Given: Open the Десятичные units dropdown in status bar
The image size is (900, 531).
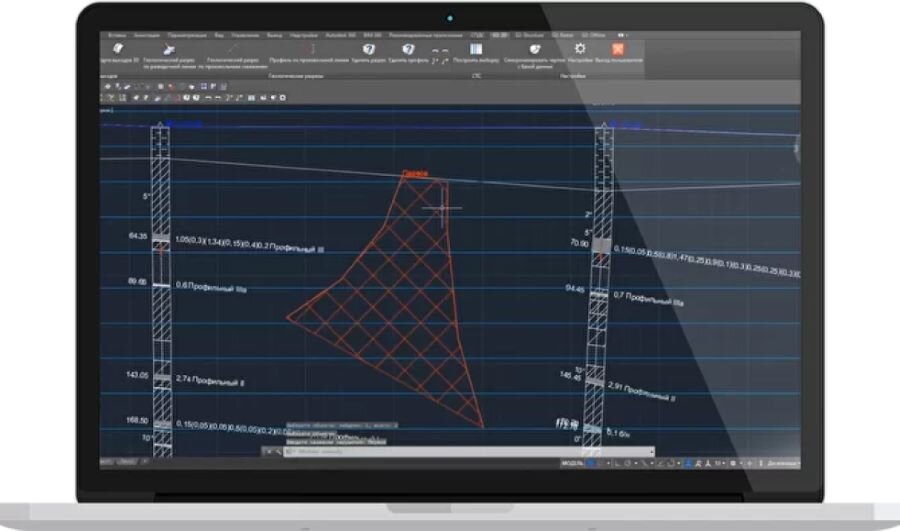Looking at the screenshot, I should pyautogui.click(x=783, y=463).
